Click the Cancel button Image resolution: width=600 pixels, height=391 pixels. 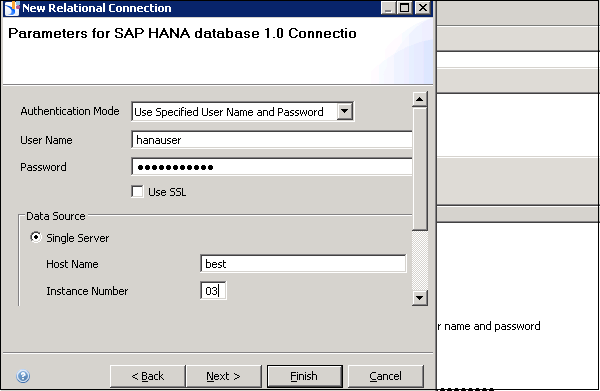coord(386,376)
